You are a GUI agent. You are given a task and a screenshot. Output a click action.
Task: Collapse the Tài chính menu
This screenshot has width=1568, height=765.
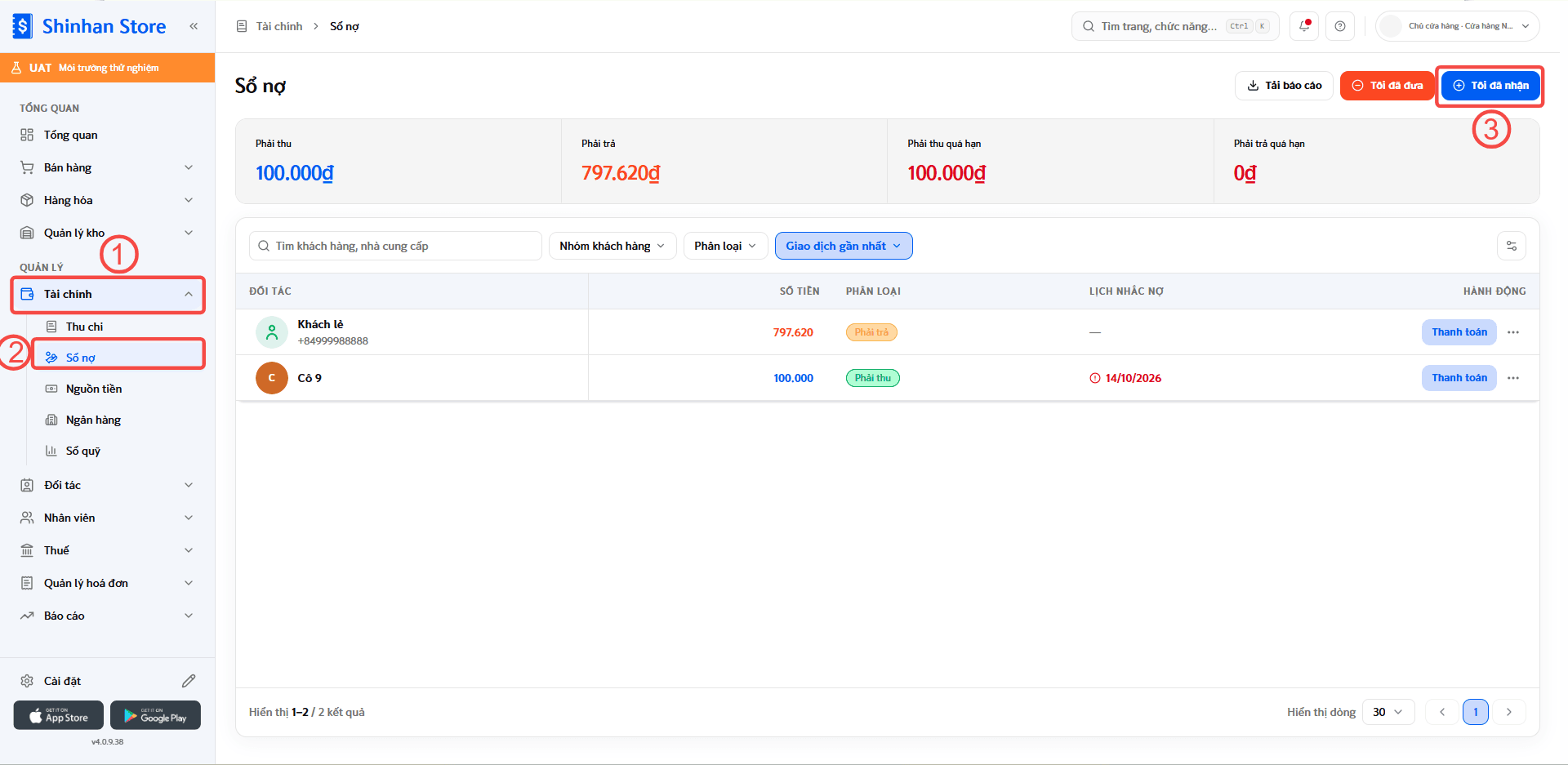pos(108,294)
